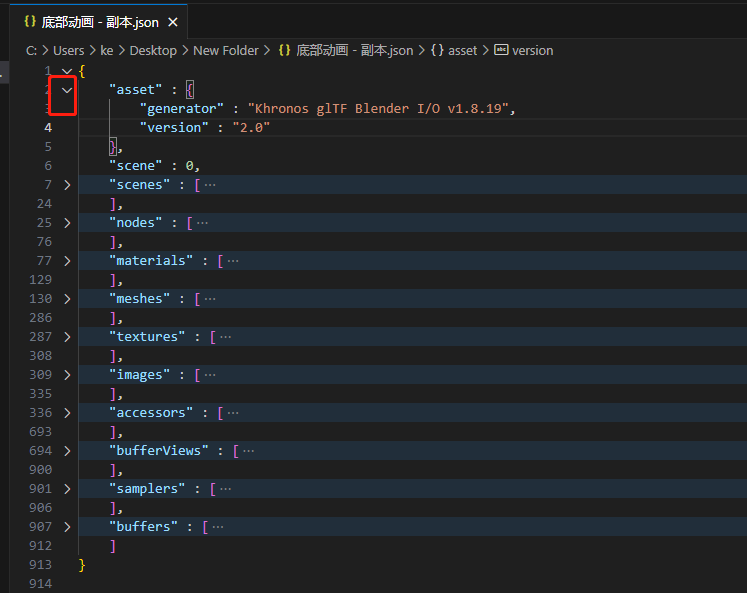Expand the "scenes" array on line 7
Image resolution: width=747 pixels, height=593 pixels.
pos(67,185)
